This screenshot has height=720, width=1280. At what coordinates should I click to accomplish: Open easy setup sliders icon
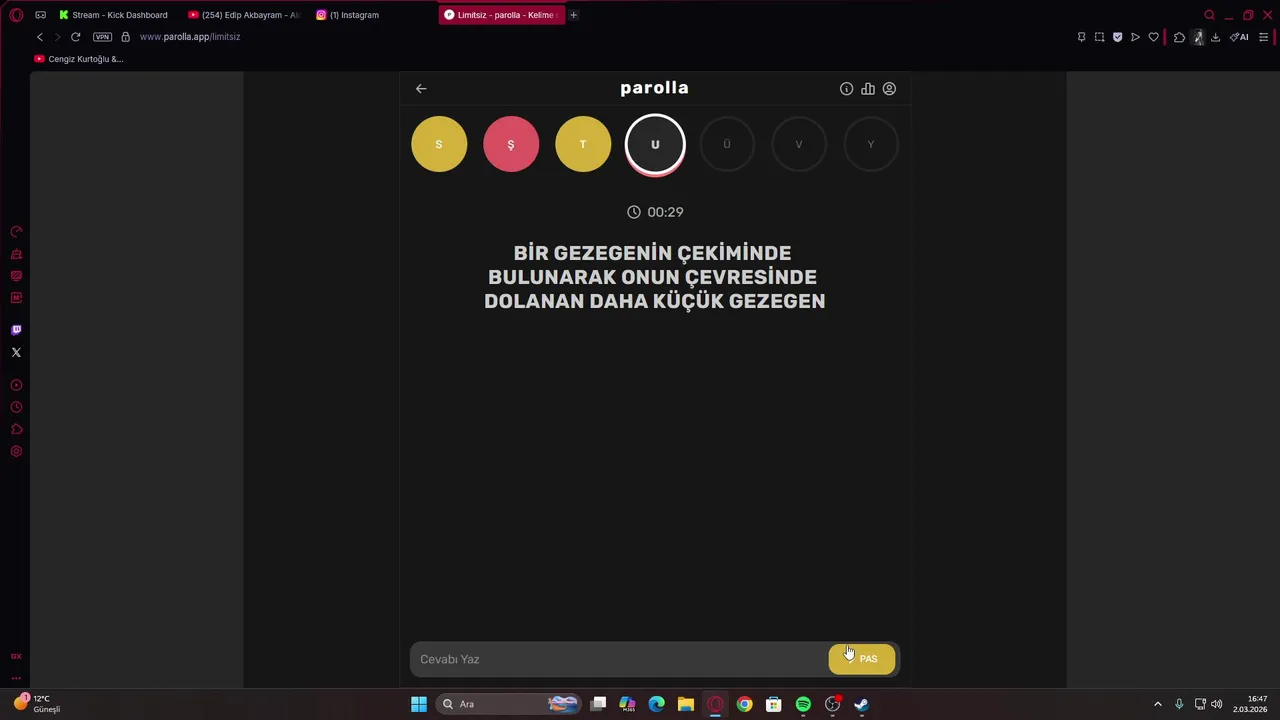point(1263,37)
